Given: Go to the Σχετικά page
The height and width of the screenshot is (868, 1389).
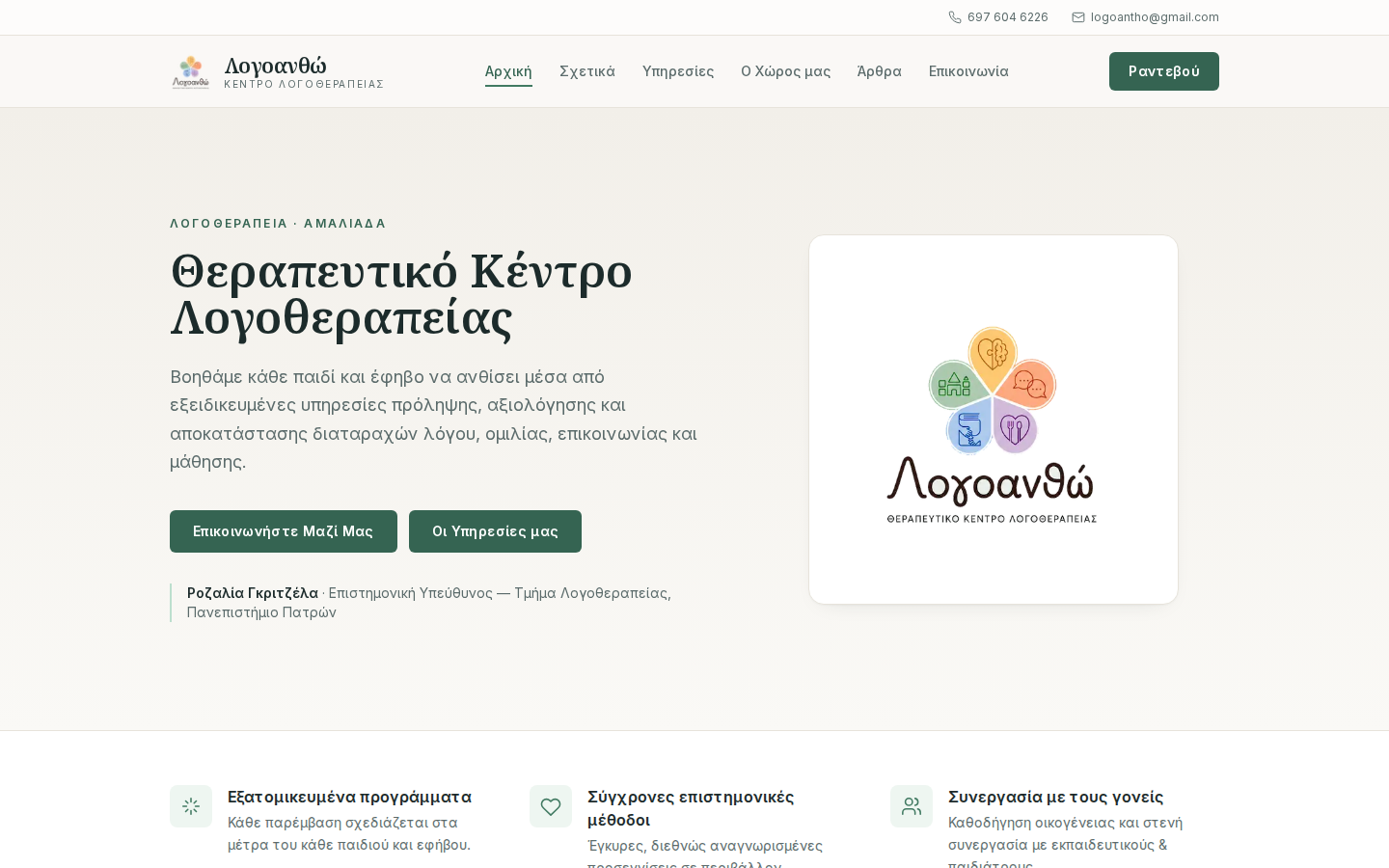Looking at the screenshot, I should coord(587,71).
